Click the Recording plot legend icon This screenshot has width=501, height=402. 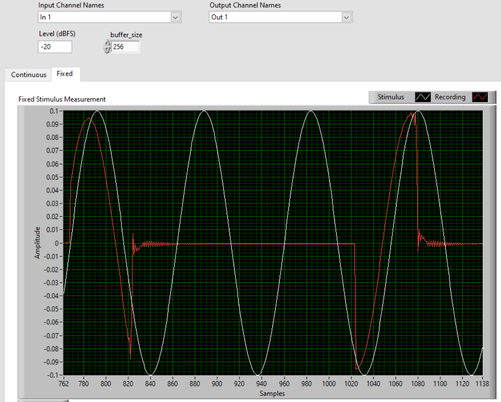pos(480,97)
